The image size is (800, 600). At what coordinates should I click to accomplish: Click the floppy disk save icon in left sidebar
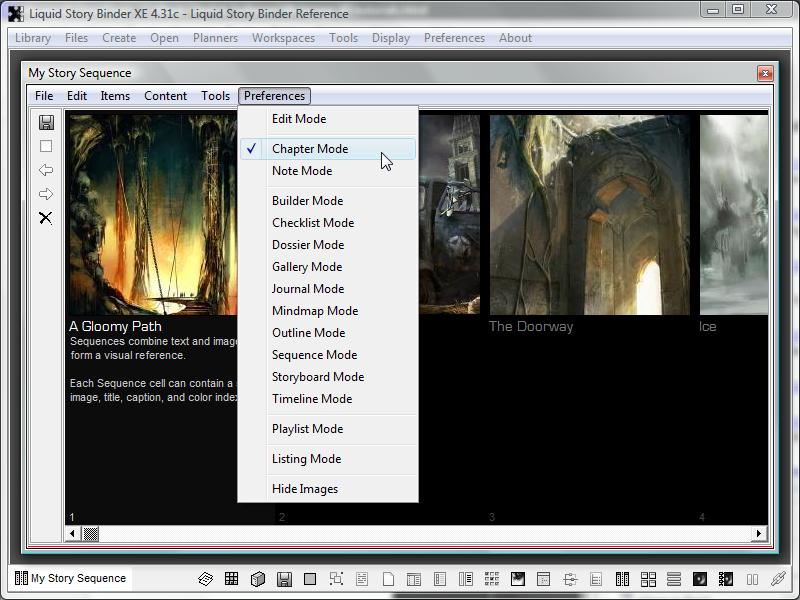(x=46, y=122)
